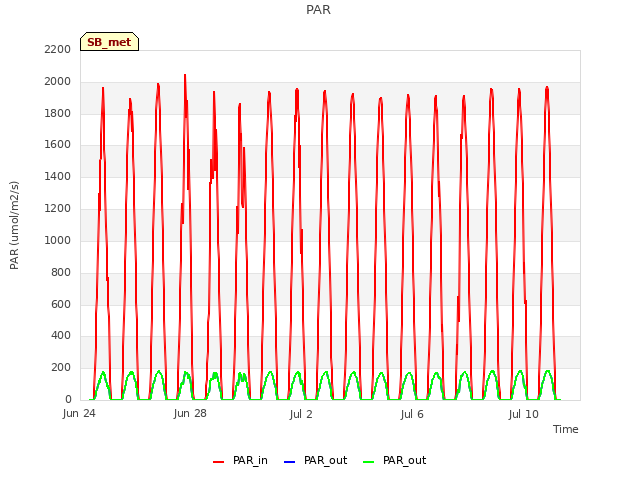Click the 1000 y-axis tick label

pyautogui.click(x=58, y=240)
